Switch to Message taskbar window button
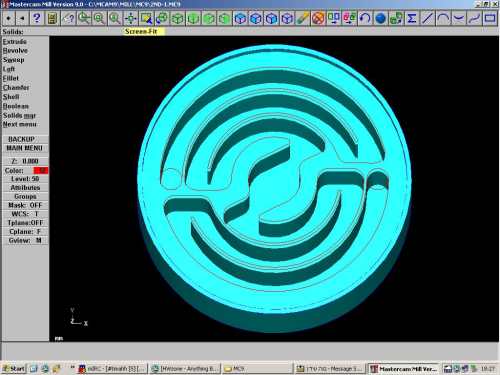Viewport: 500px width, 375px height. 329,368
